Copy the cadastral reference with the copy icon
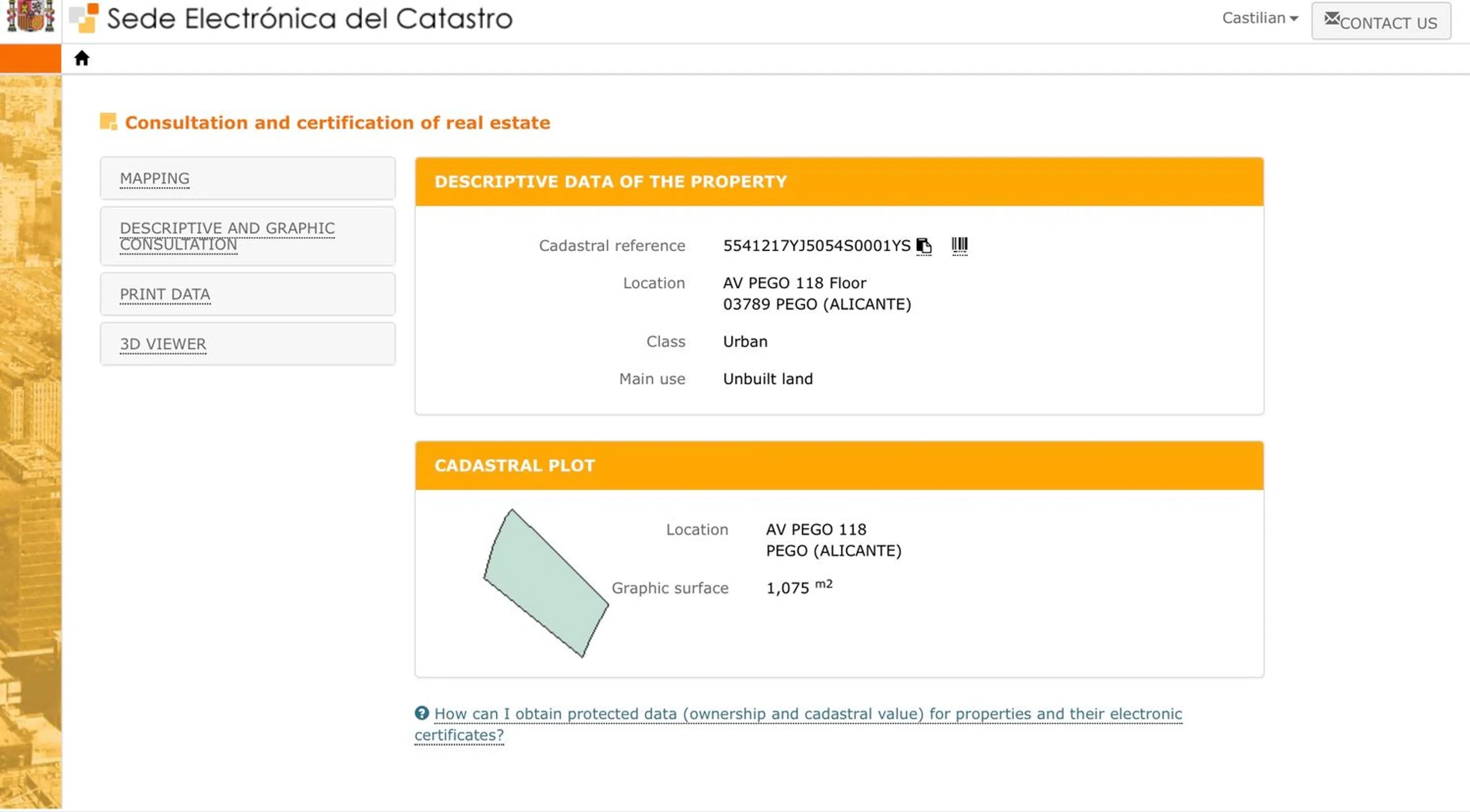Screen dimensions: 1470x812 point(923,246)
